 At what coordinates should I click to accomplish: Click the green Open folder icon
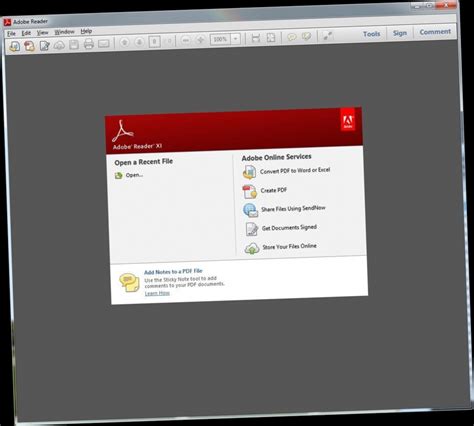119,176
